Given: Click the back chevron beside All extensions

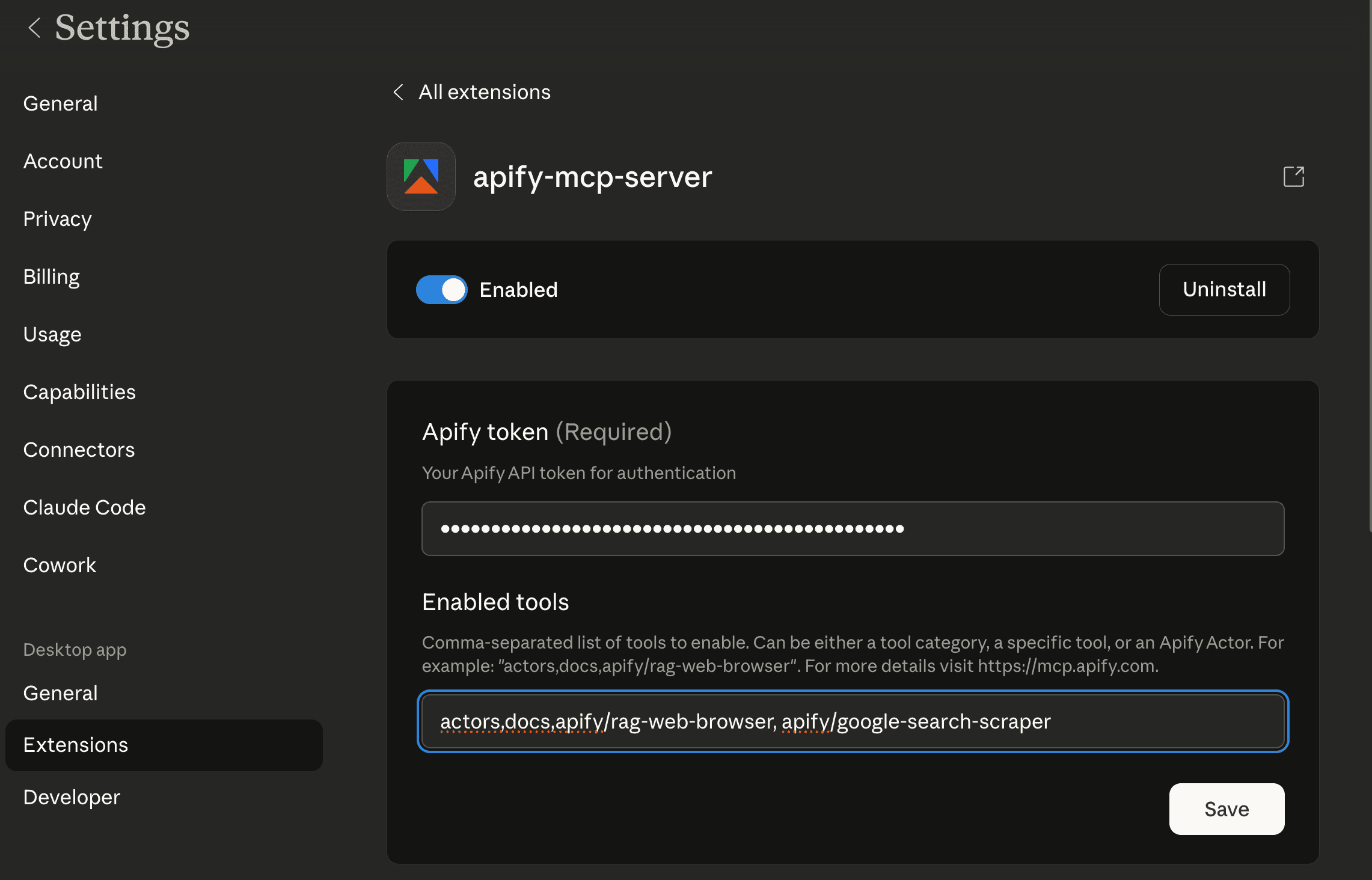Looking at the screenshot, I should (397, 92).
